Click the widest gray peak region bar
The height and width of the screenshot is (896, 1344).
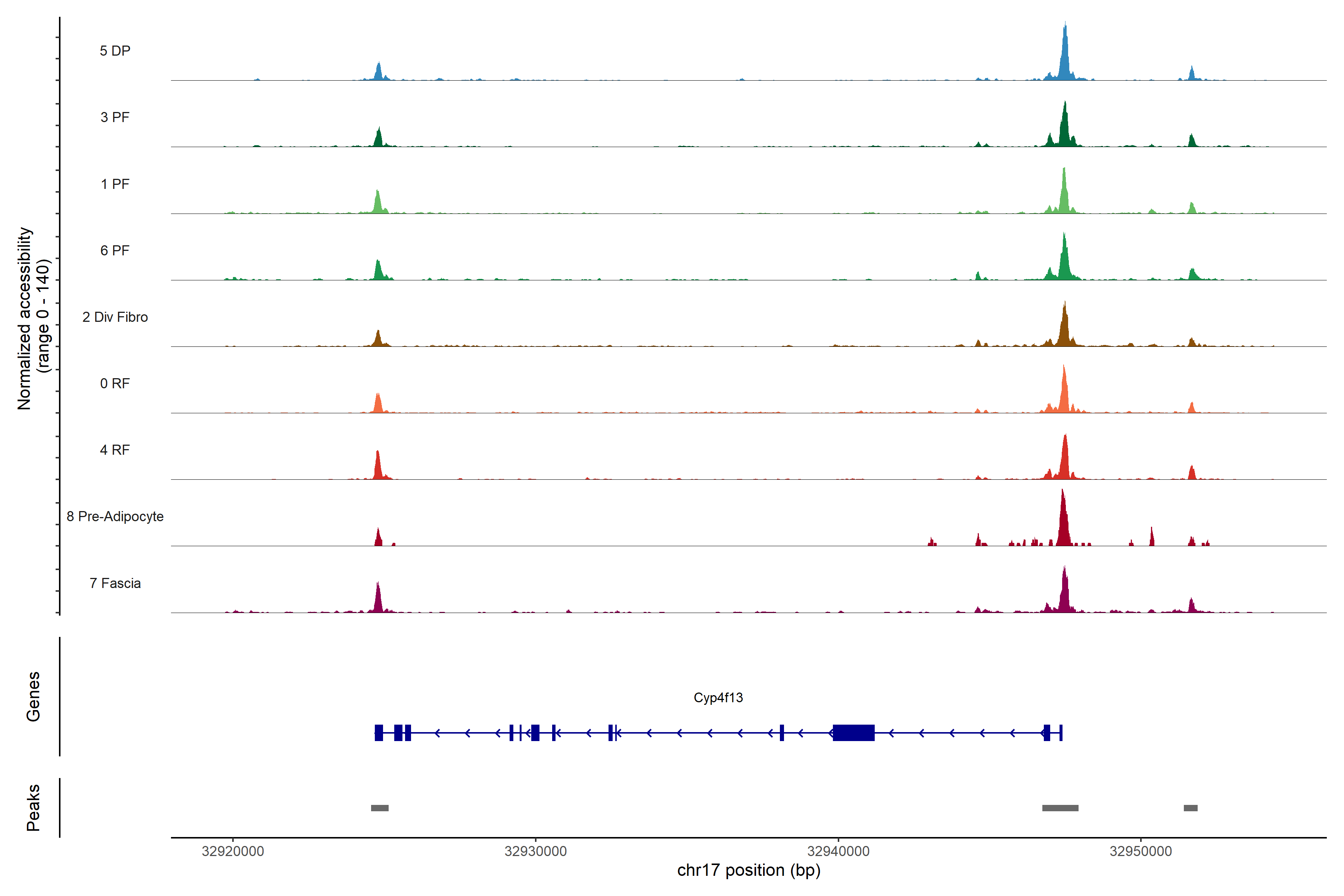[x=1060, y=808]
